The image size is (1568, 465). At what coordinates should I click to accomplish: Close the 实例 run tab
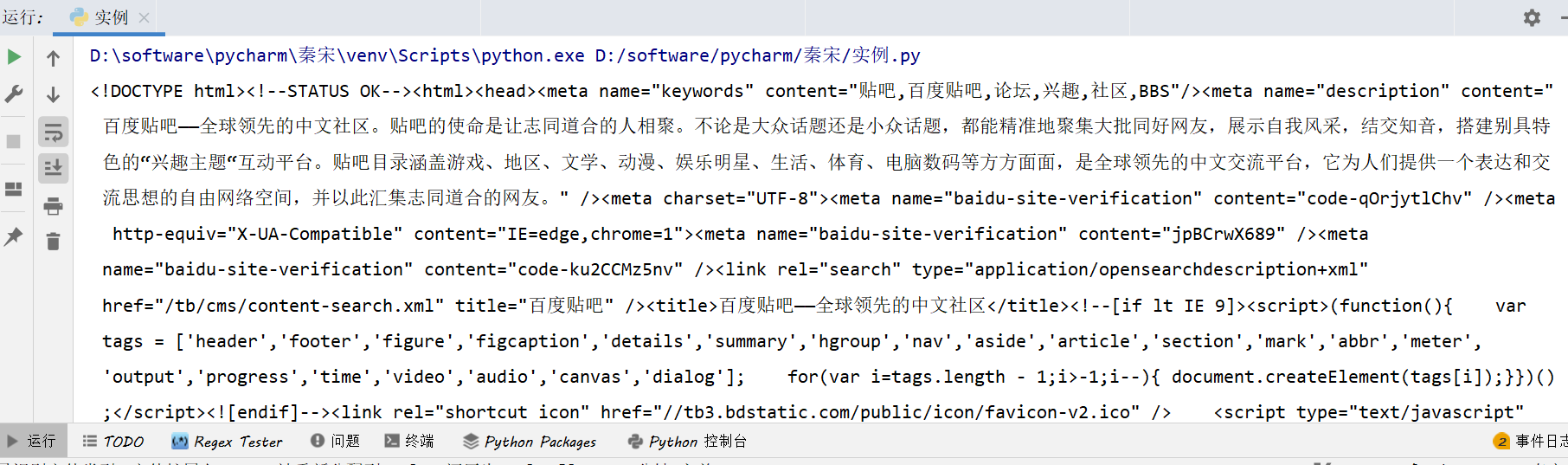(x=145, y=17)
